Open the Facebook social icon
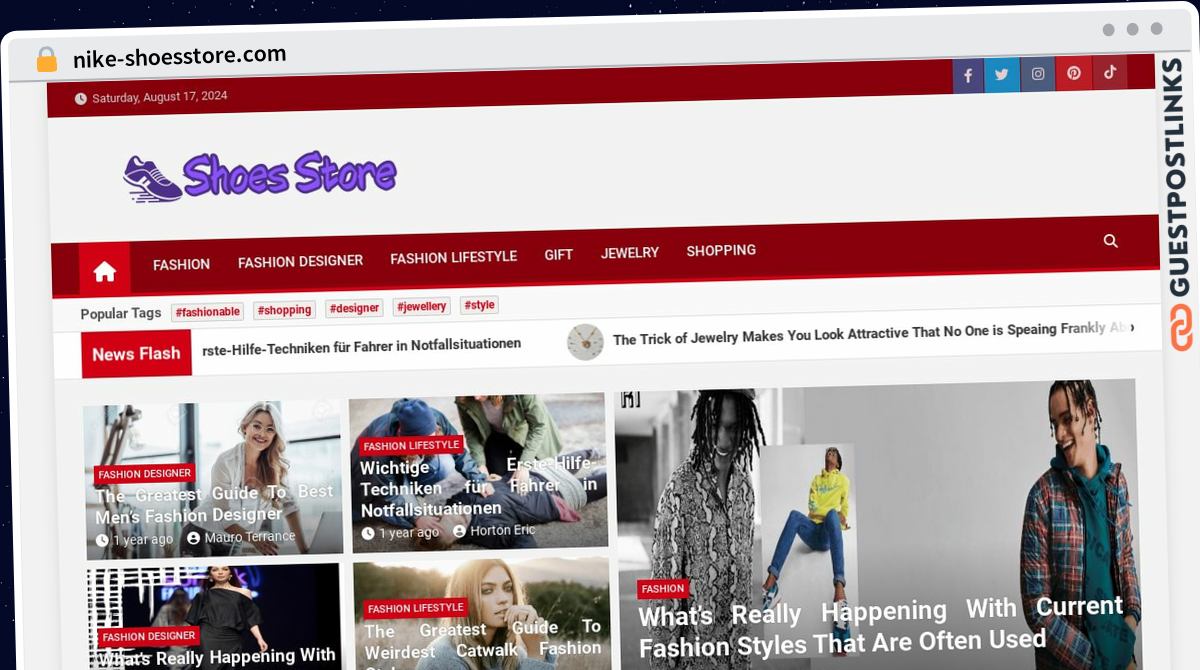Screen dimensions: 1200x670 point(968,76)
